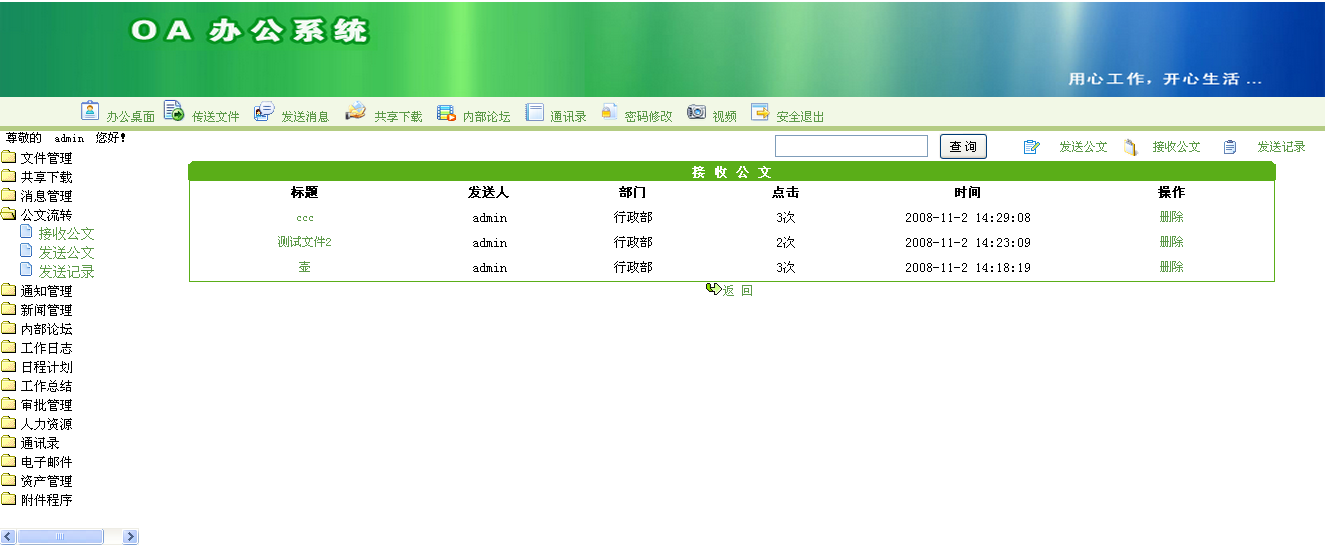
Task: Click the 内部论坛 forum icon
Action: tap(446, 112)
